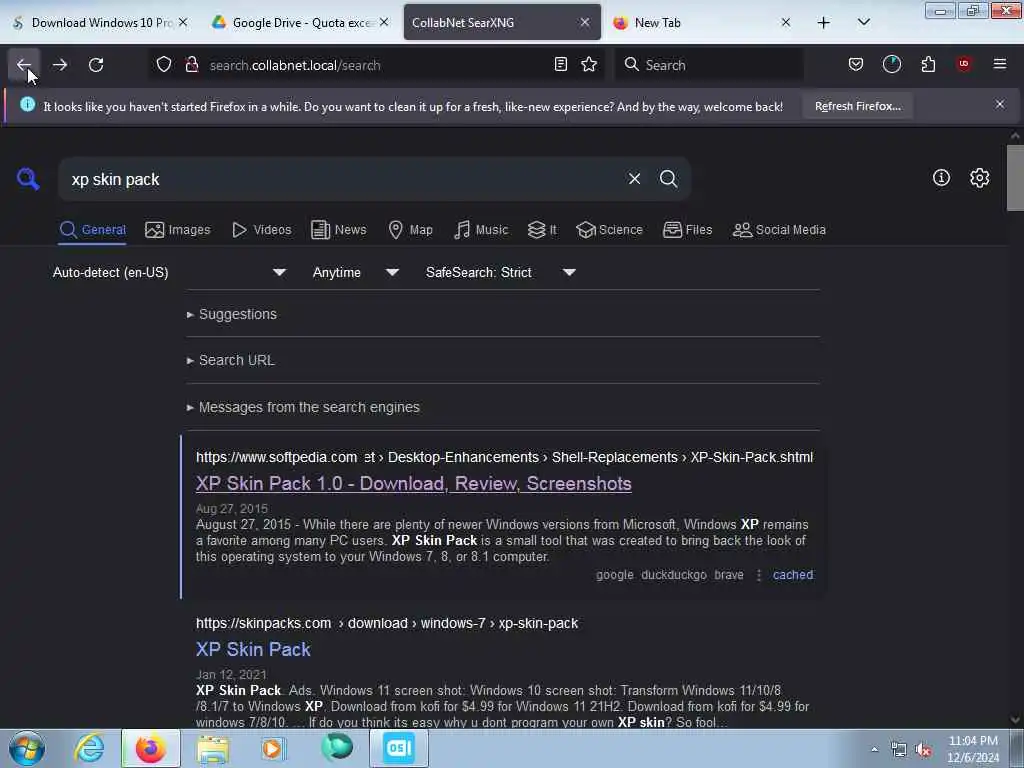The height and width of the screenshot is (768, 1024).
Task: Open the Extensions puzzle icon
Action: [x=928, y=64]
